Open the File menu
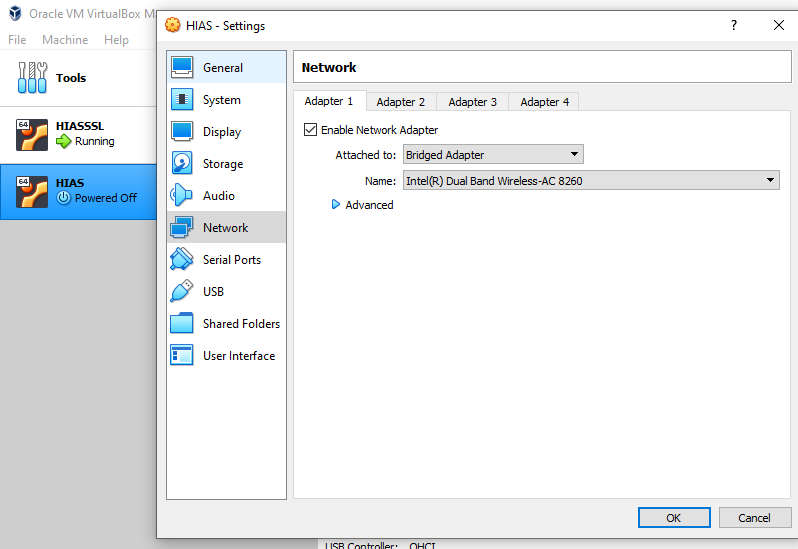 click(x=17, y=40)
